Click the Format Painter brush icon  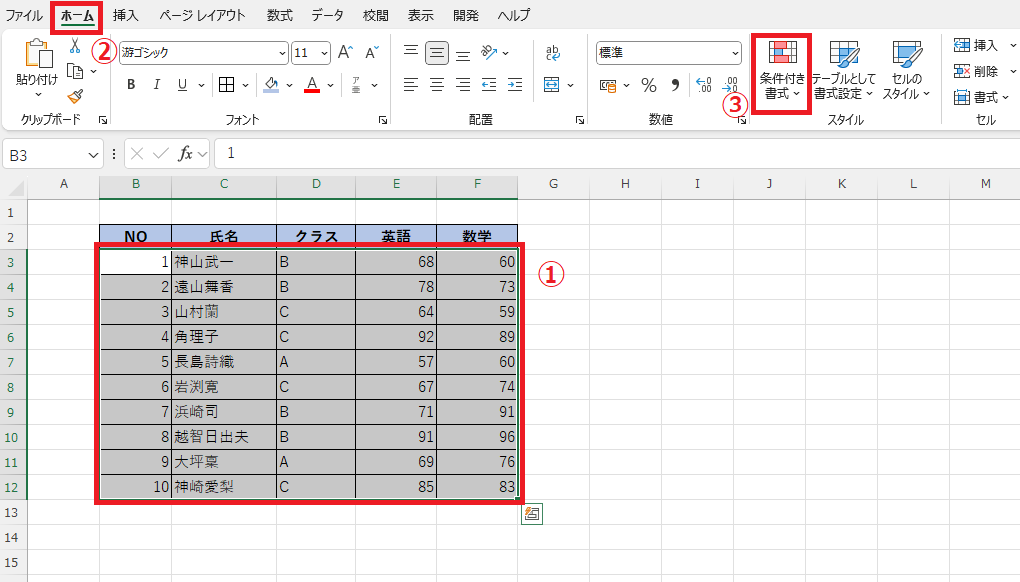tap(75, 96)
